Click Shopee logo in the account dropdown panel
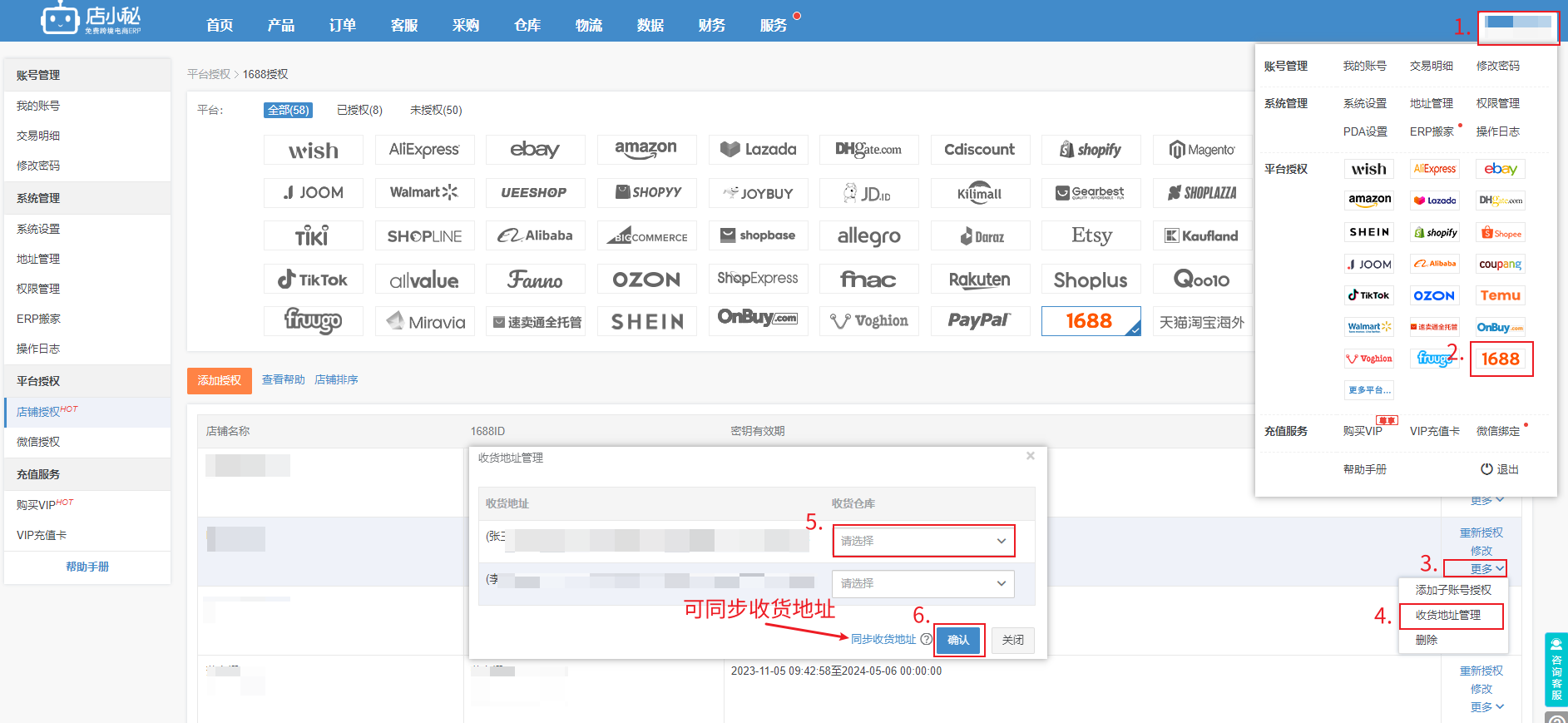The image size is (1568, 723). 1501,233
